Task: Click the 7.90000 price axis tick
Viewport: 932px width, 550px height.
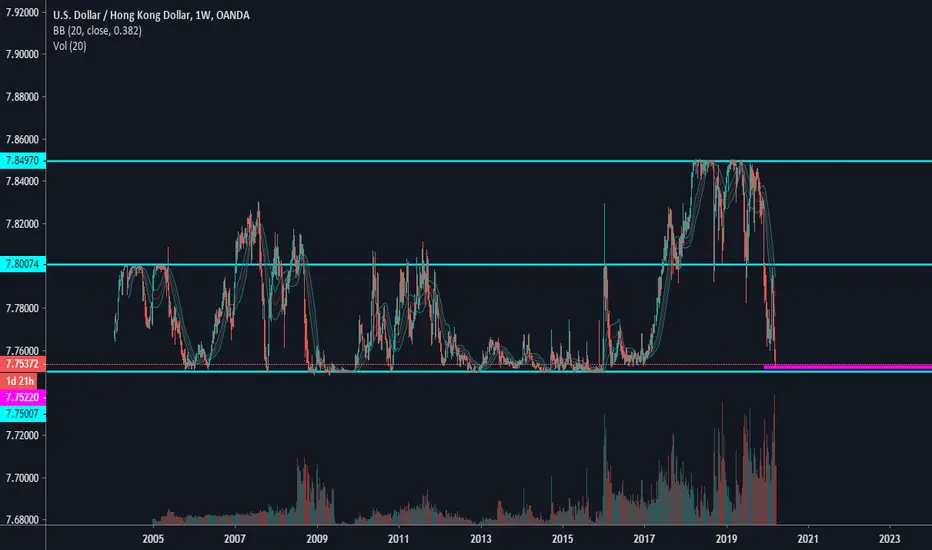Action: (x=23, y=54)
